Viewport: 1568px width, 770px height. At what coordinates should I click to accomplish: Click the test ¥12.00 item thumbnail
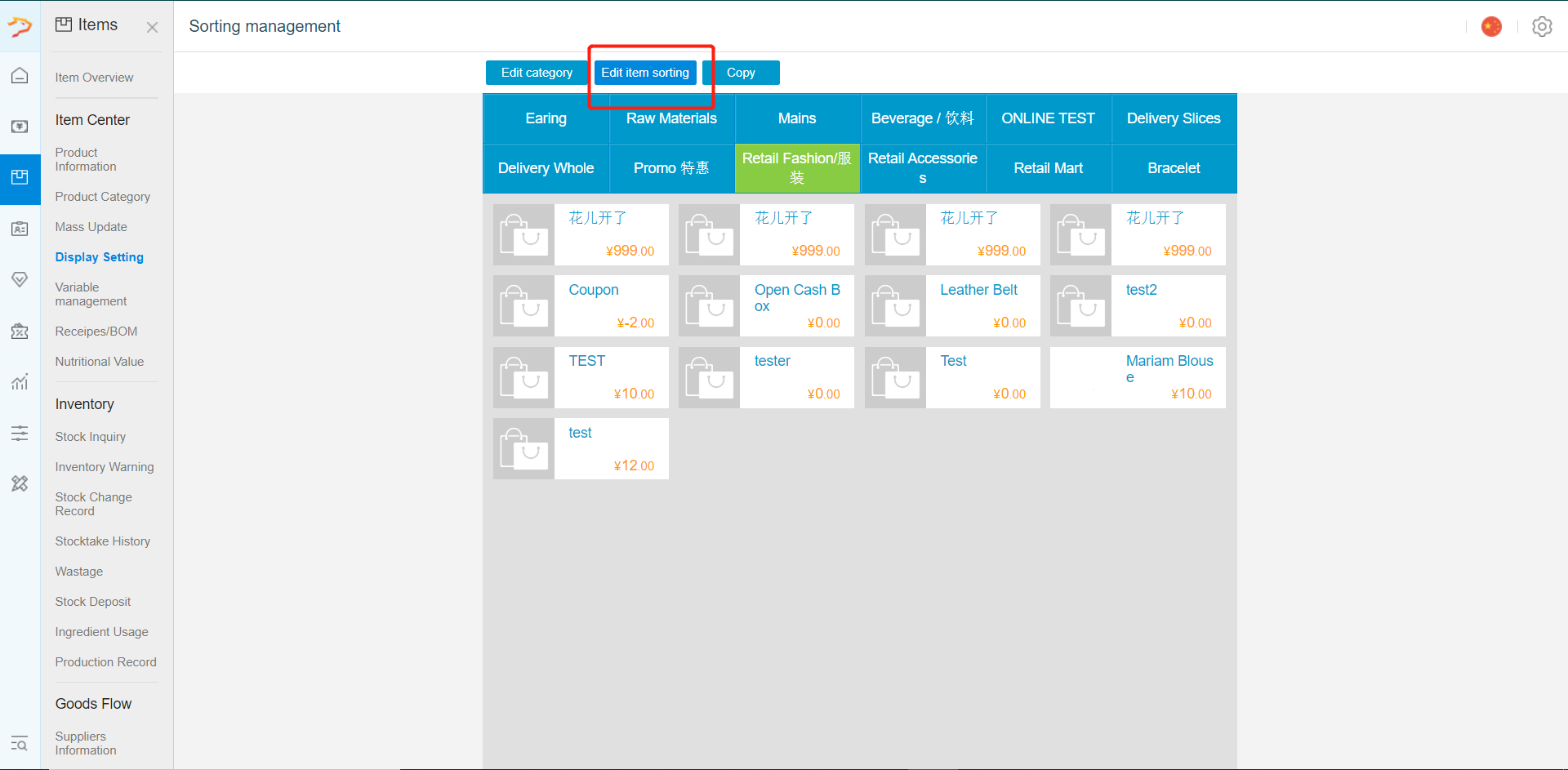point(523,449)
